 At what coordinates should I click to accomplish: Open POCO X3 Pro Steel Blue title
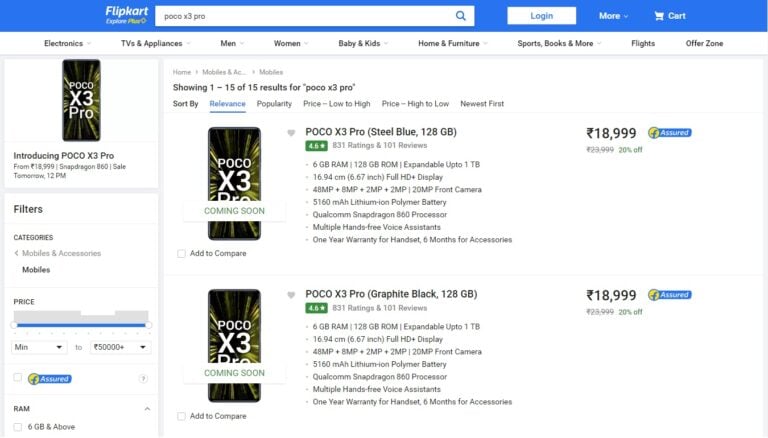point(381,132)
